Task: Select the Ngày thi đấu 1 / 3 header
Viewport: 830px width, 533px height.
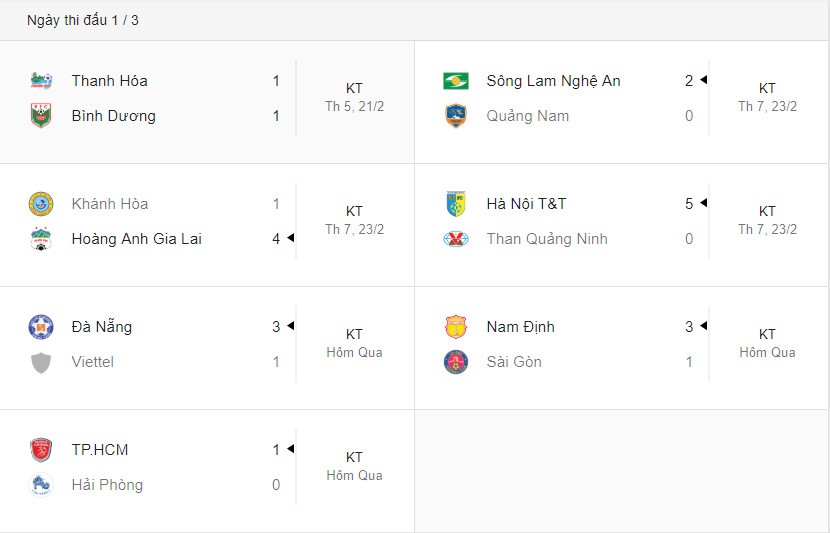Action: point(83,20)
